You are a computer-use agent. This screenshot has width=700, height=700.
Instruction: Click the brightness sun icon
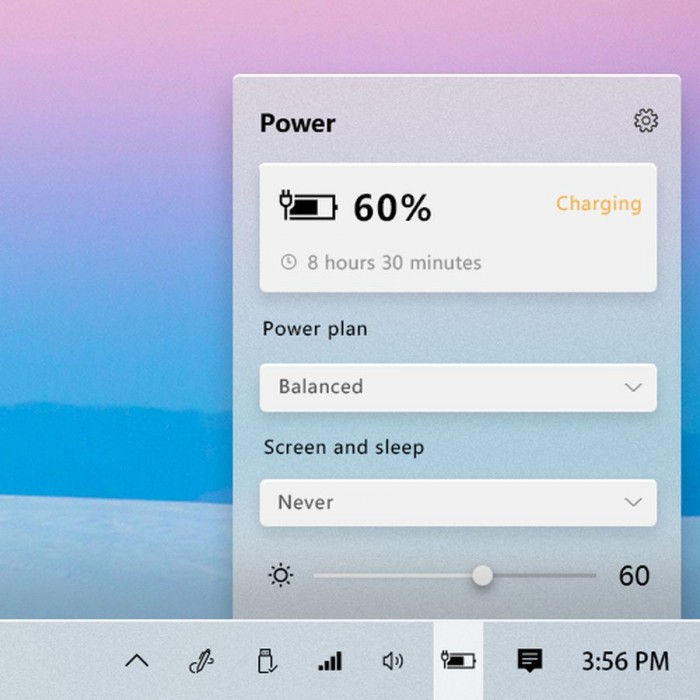281,575
